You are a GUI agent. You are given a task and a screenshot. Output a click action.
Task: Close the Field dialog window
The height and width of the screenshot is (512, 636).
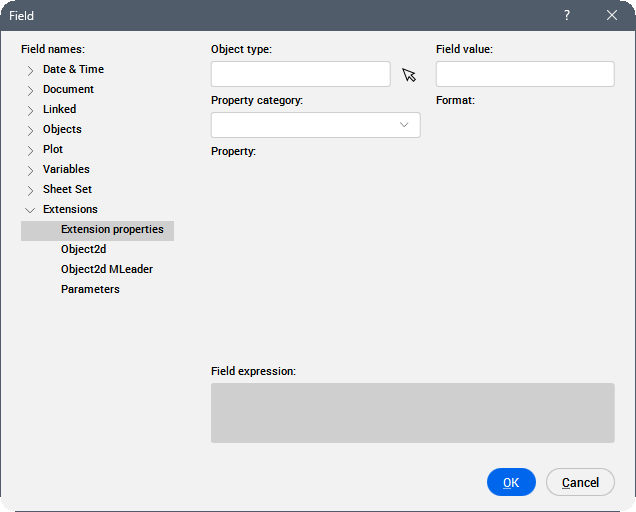click(612, 16)
